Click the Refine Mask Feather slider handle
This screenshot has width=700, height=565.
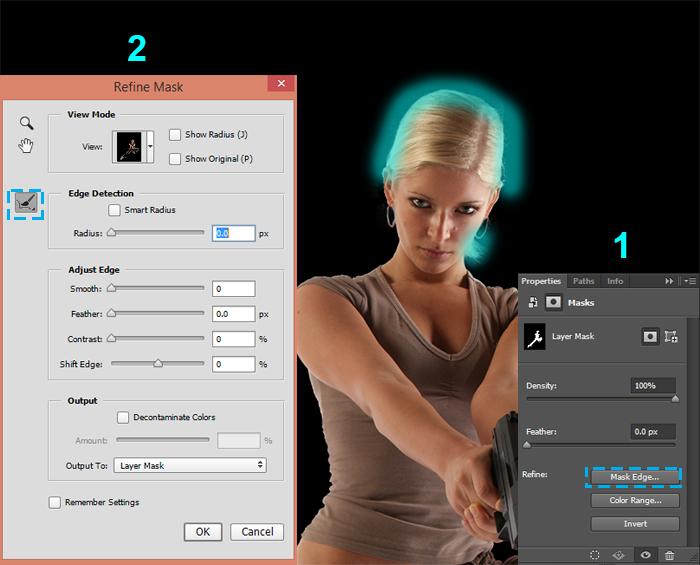[112, 313]
